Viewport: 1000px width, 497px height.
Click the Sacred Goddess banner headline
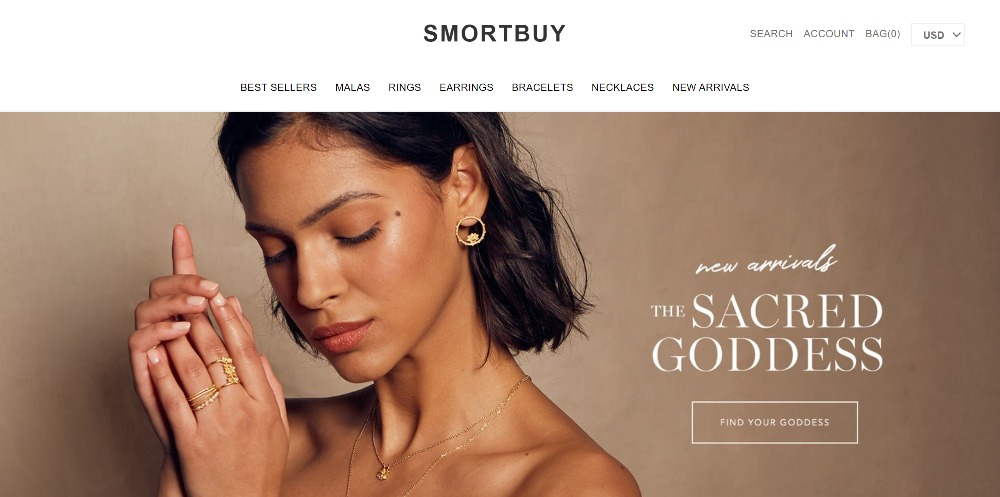tap(767, 332)
